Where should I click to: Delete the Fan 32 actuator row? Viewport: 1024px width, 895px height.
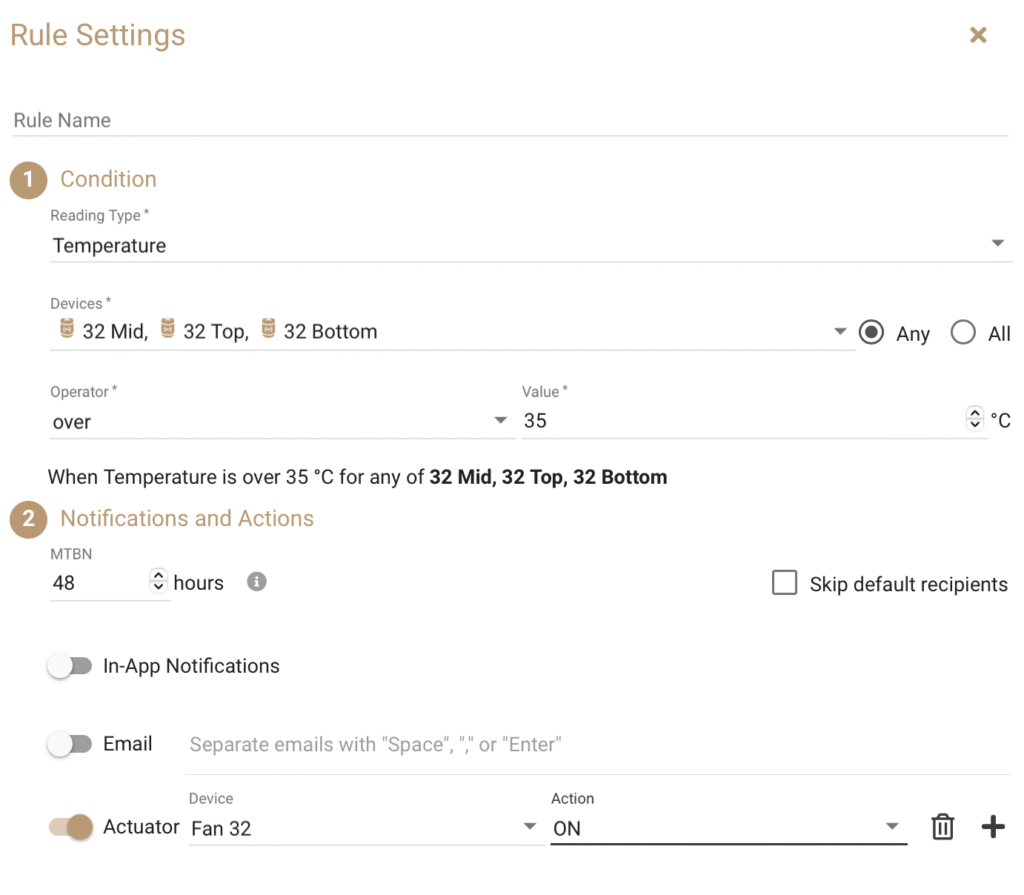(942, 827)
